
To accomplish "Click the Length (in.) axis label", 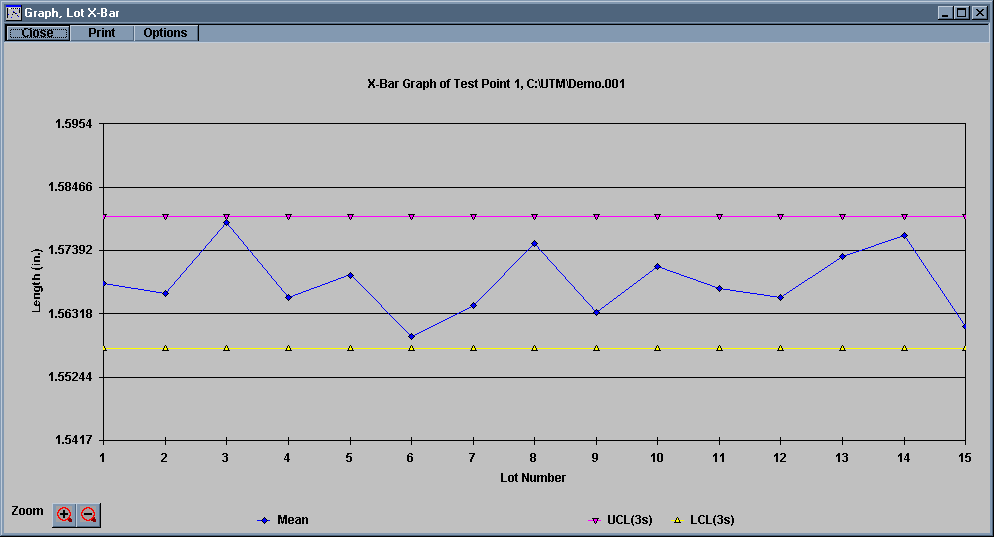I will click(x=36, y=280).
